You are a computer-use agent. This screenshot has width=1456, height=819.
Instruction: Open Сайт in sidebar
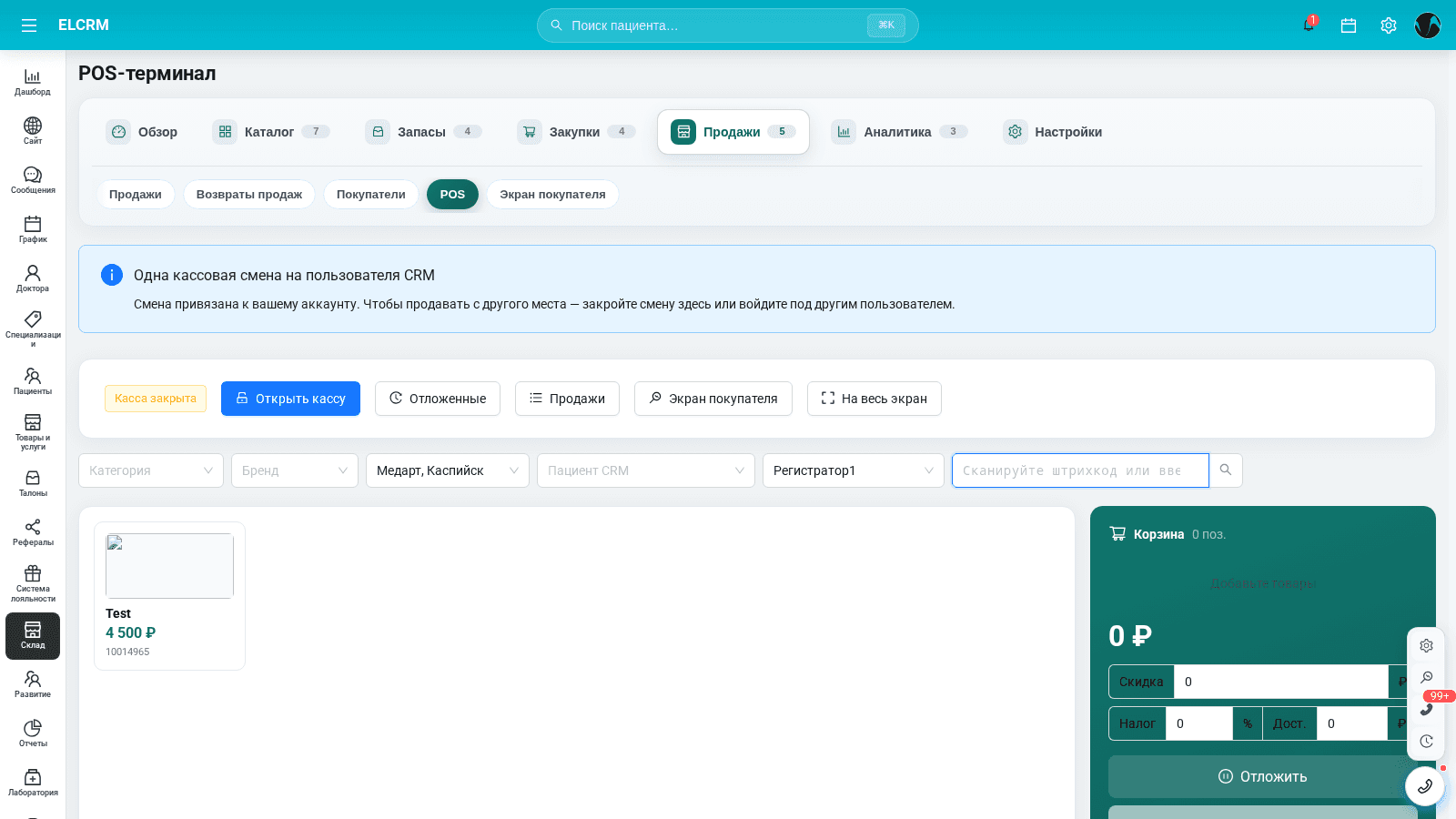point(33,131)
